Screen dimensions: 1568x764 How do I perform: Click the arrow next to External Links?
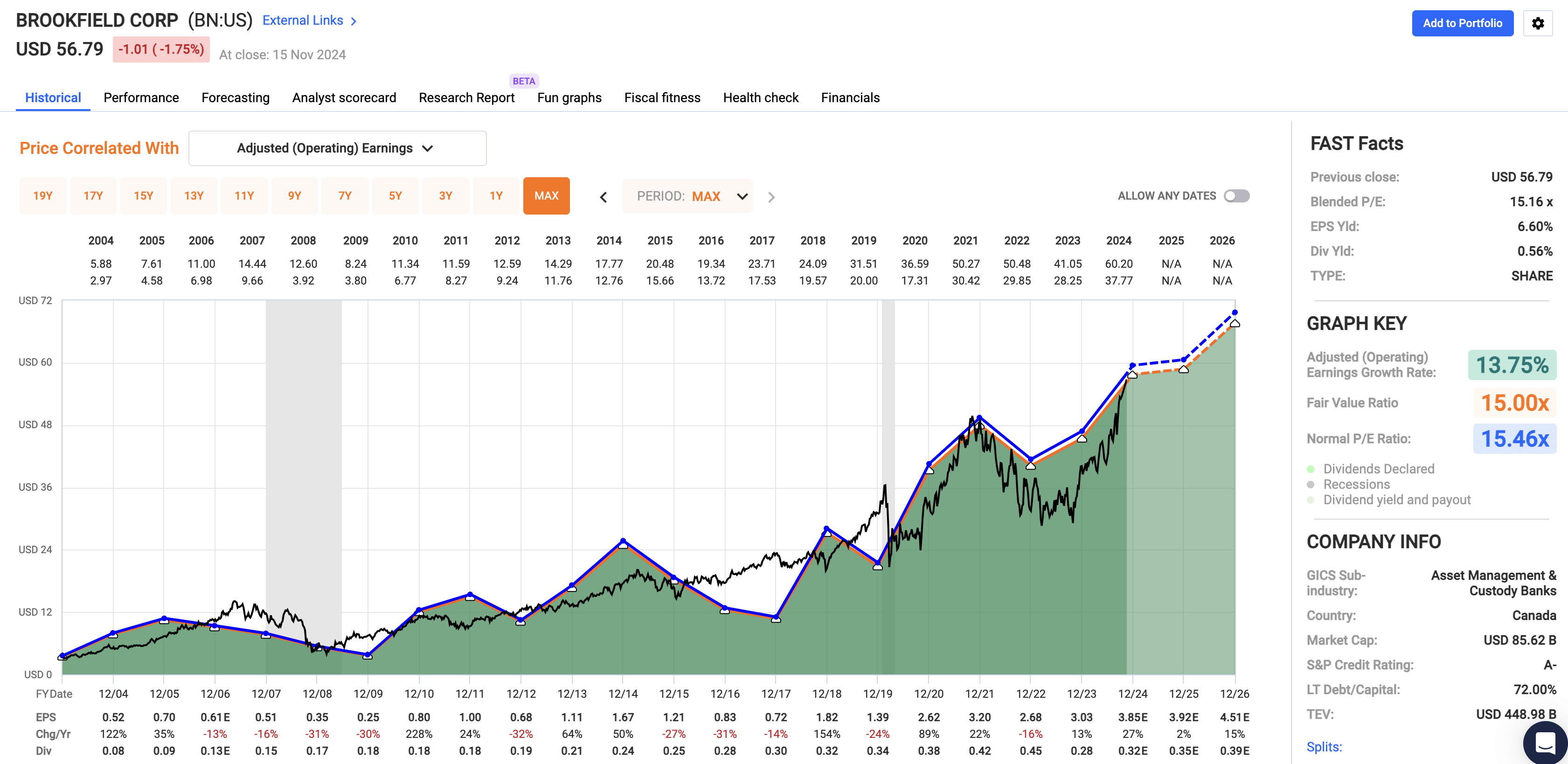[x=353, y=20]
